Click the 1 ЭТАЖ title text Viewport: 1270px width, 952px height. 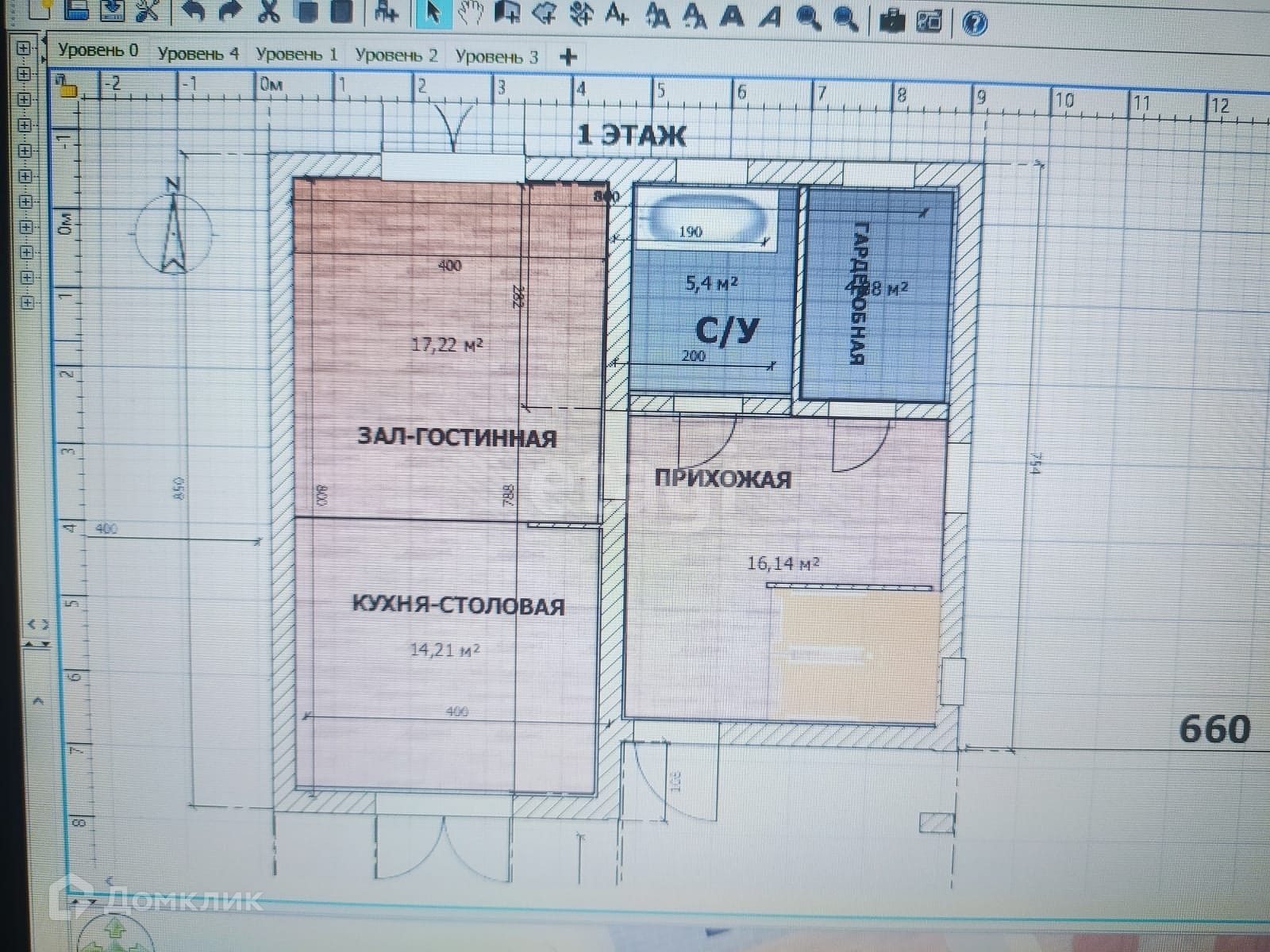pyautogui.click(x=632, y=135)
